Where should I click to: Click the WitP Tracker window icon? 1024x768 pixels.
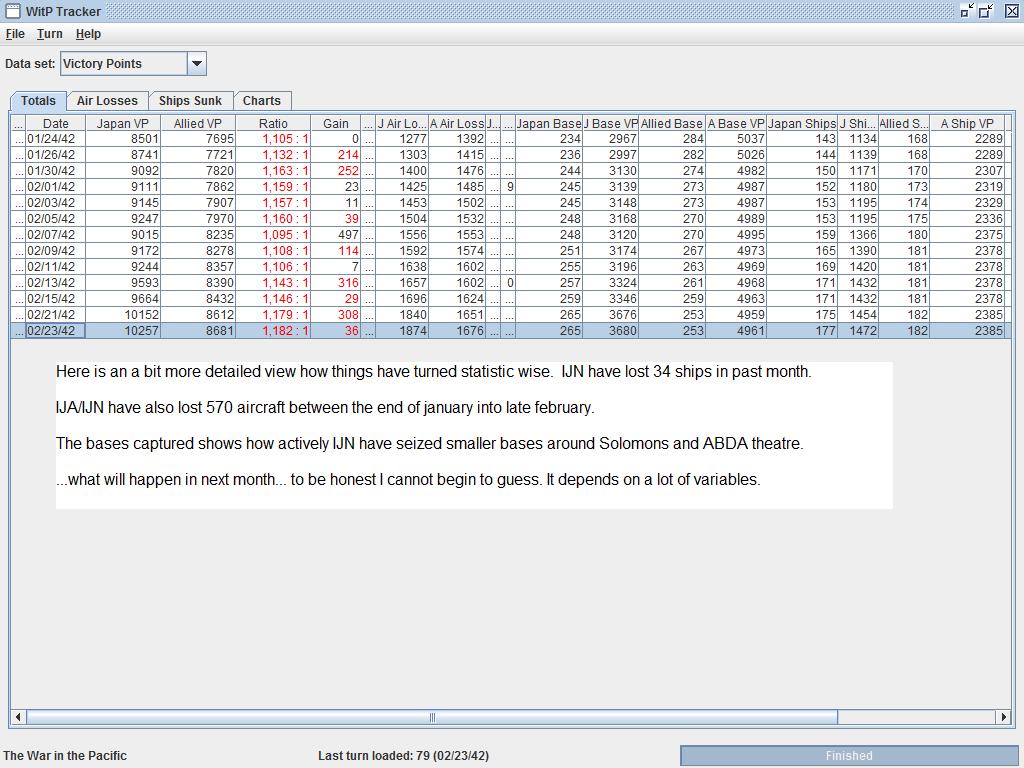click(12, 11)
